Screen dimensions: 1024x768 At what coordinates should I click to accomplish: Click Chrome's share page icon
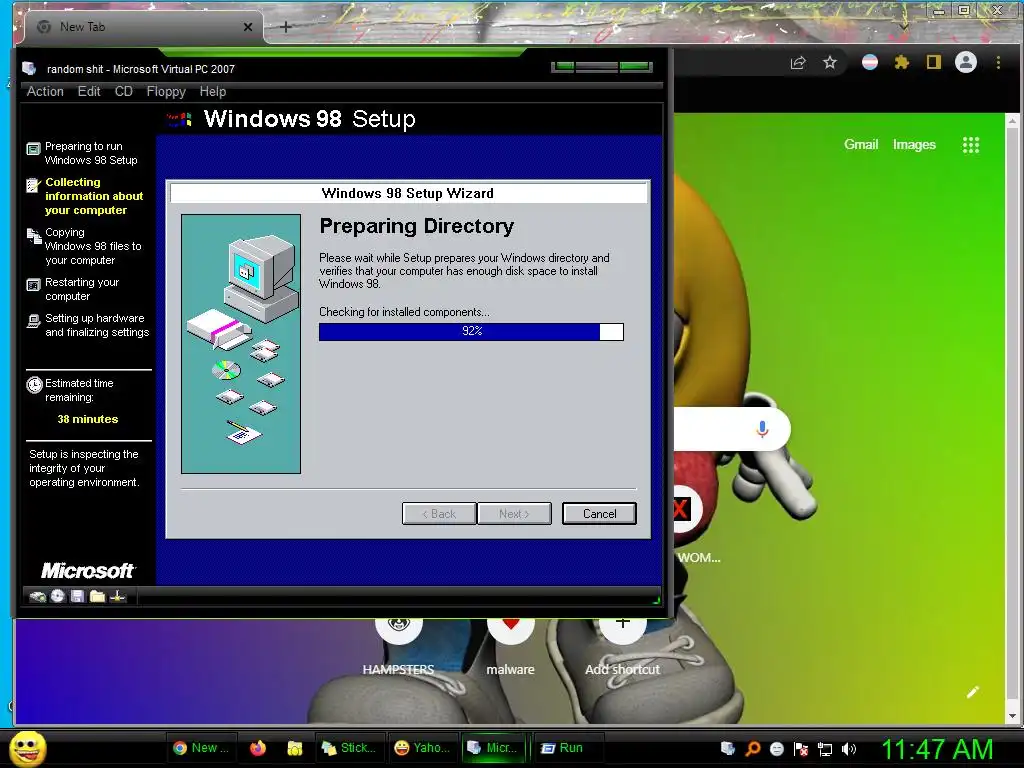797,63
